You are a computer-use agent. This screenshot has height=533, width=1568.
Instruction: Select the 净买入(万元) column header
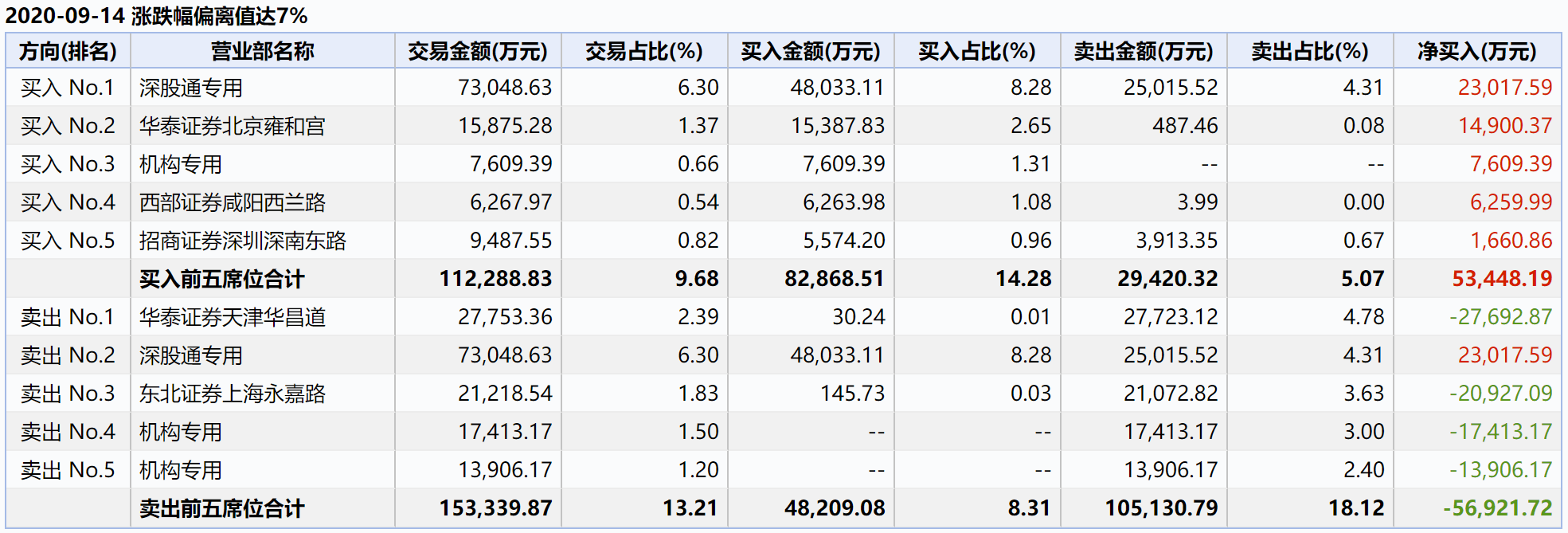(x=1476, y=52)
